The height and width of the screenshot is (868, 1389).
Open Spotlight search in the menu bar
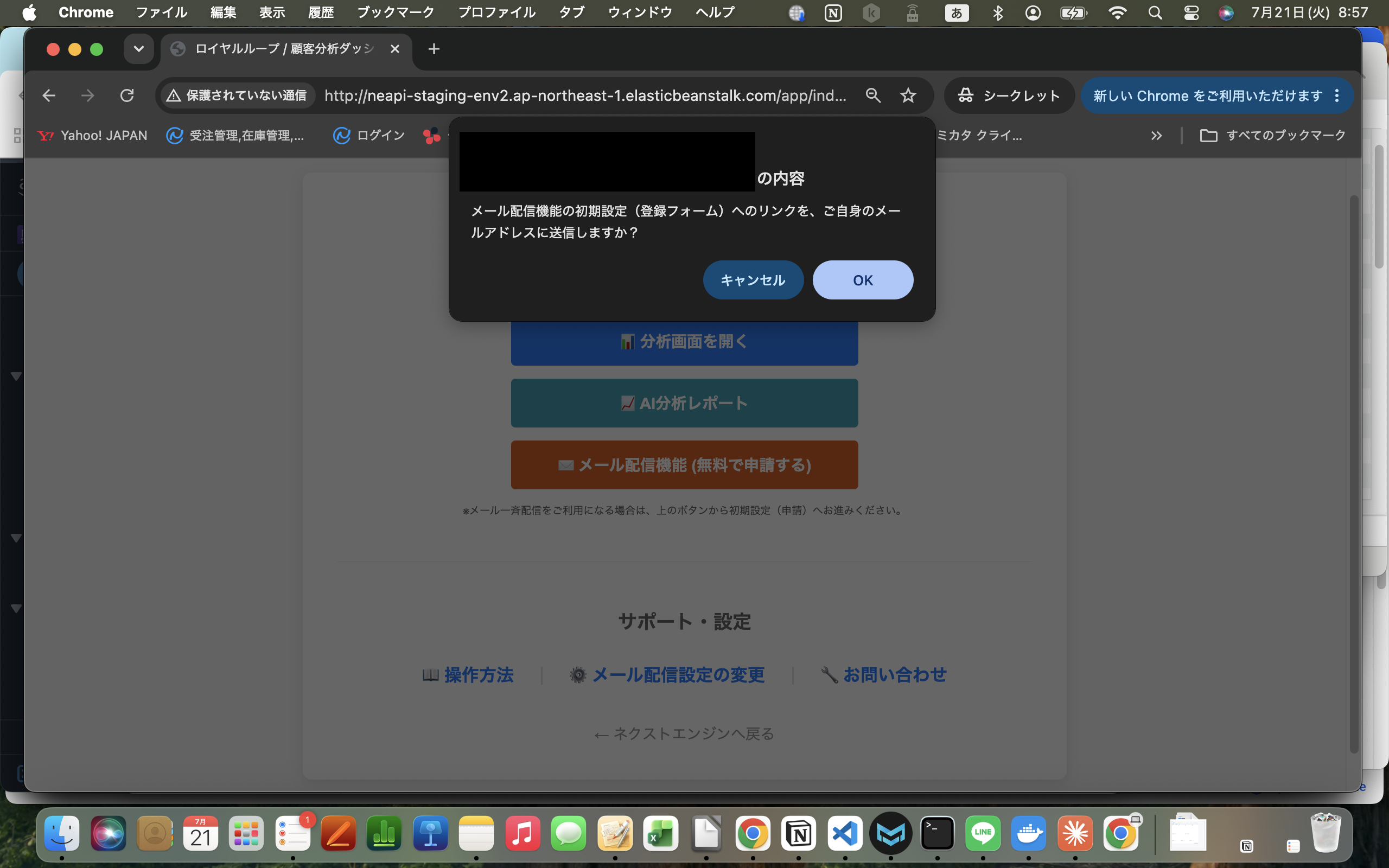[1155, 12]
